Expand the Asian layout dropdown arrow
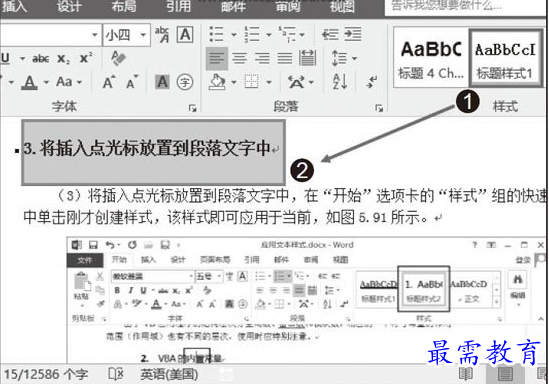Image resolution: width=549 pixels, height=384 pixels. [311, 83]
